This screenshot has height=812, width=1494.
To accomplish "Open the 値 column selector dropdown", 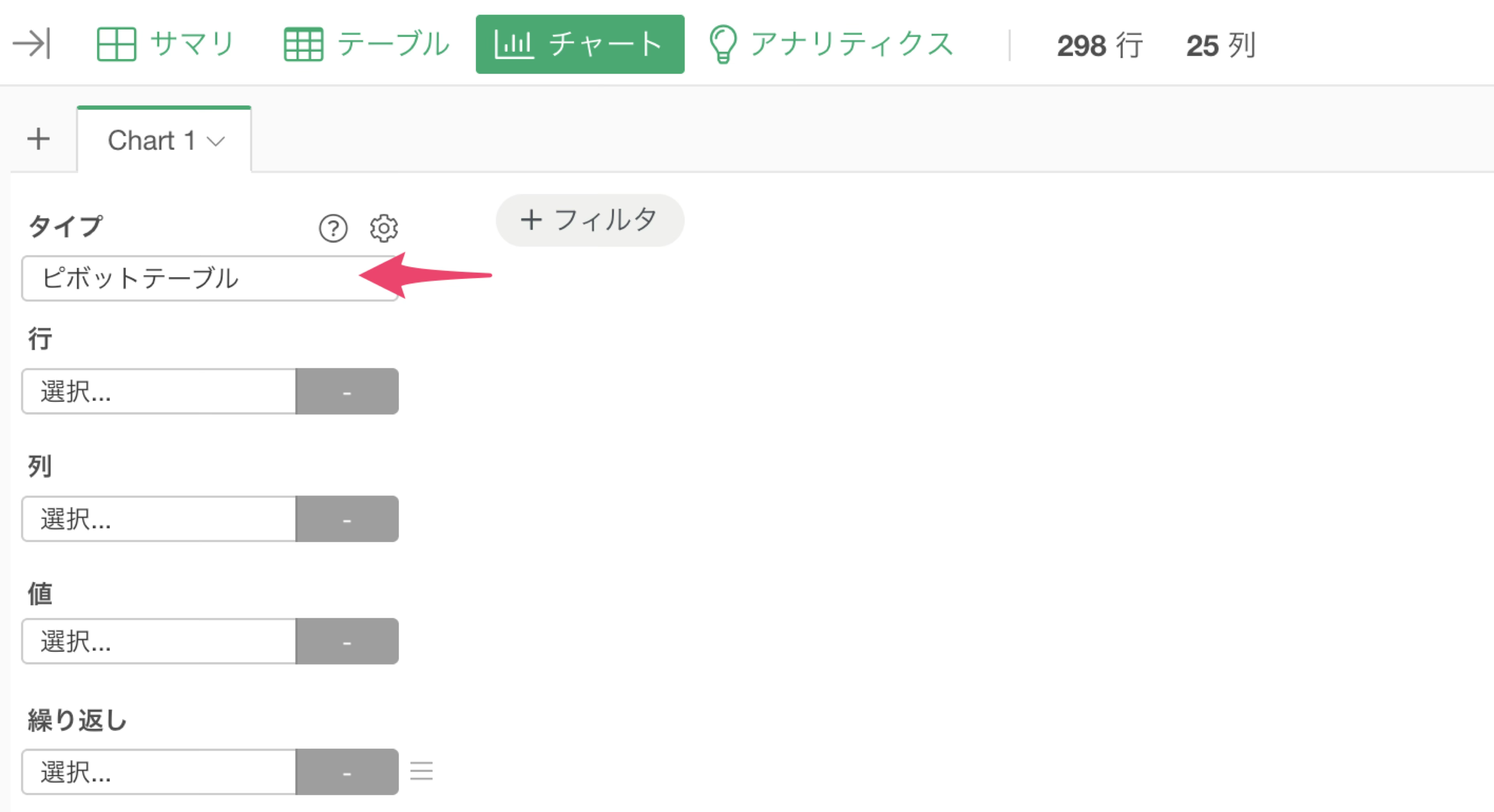I will point(159,641).
